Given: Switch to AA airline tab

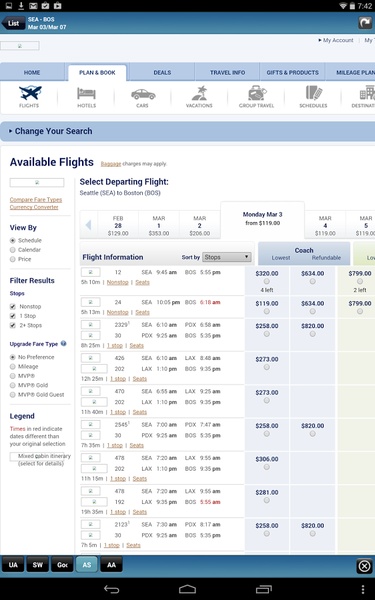Looking at the screenshot, I should pos(111,564).
